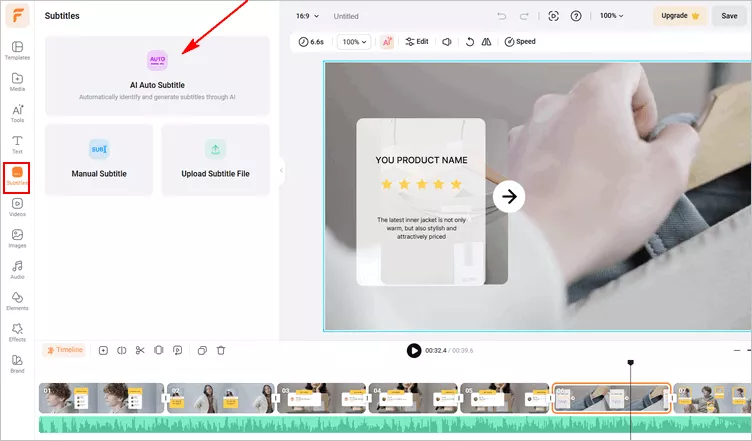Select timeline scene 03 clip
Image resolution: width=752 pixels, height=441 pixels.
(322, 398)
